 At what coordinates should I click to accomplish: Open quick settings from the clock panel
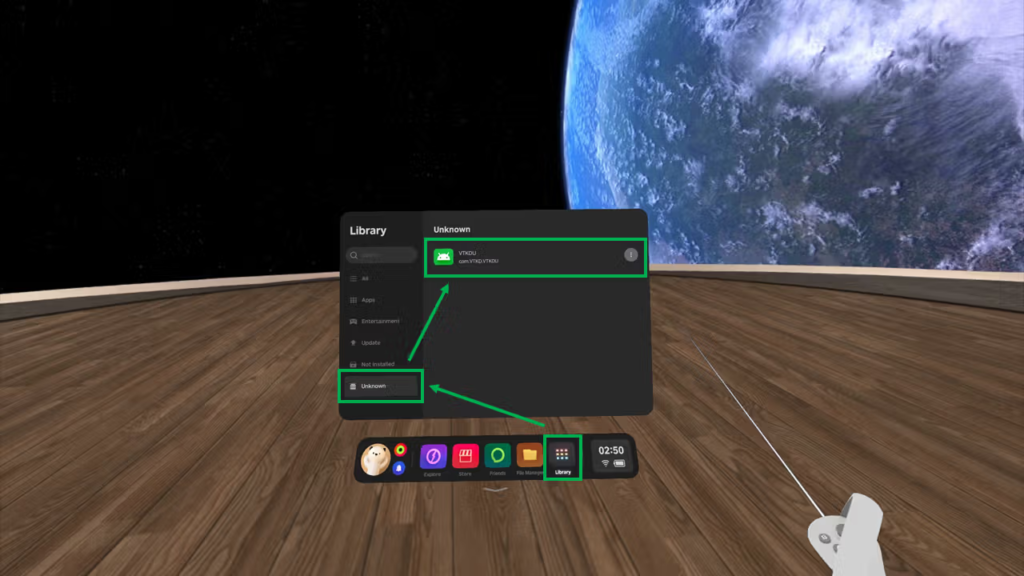pyautogui.click(x=611, y=457)
